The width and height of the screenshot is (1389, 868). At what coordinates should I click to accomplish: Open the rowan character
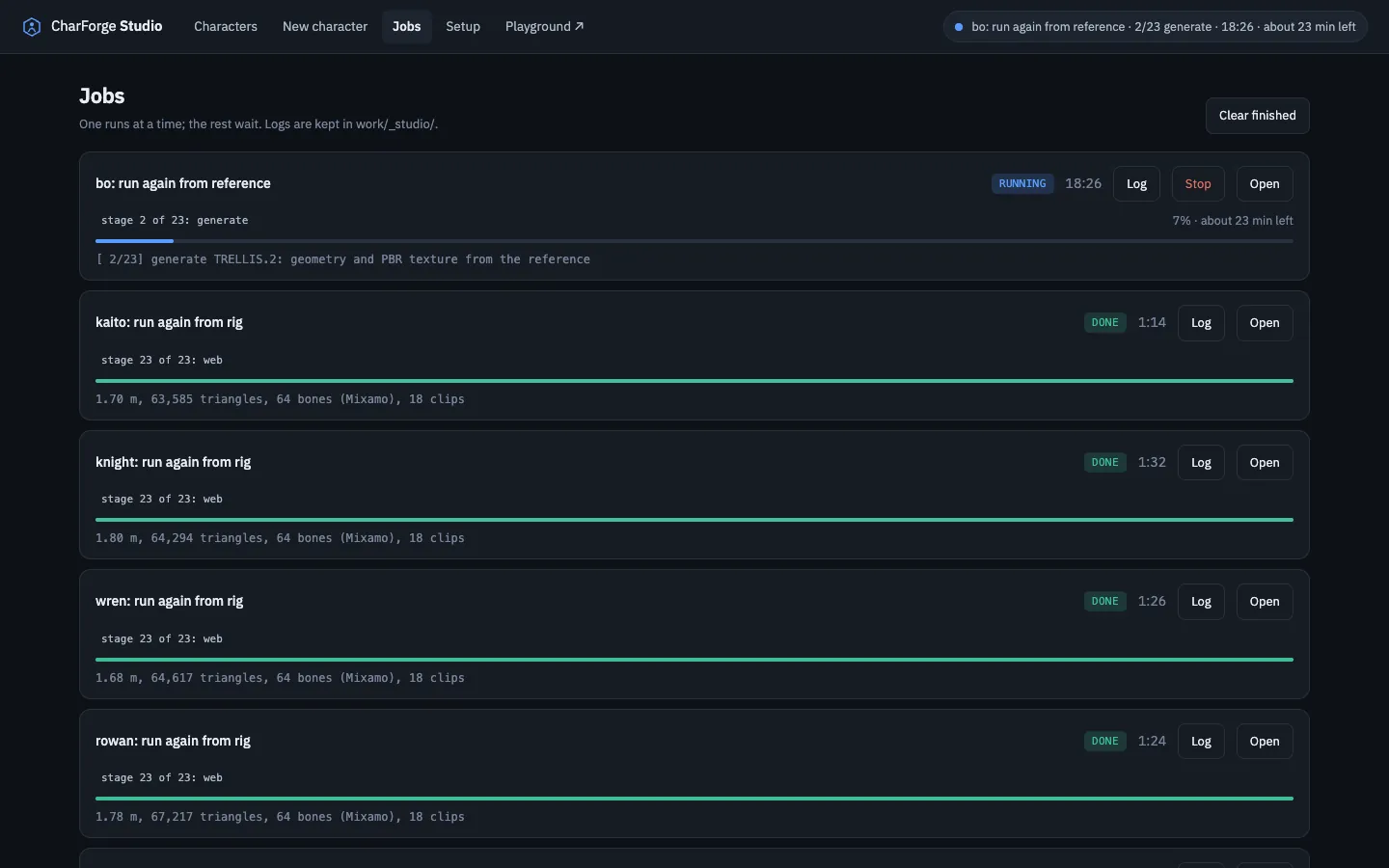click(x=1265, y=742)
